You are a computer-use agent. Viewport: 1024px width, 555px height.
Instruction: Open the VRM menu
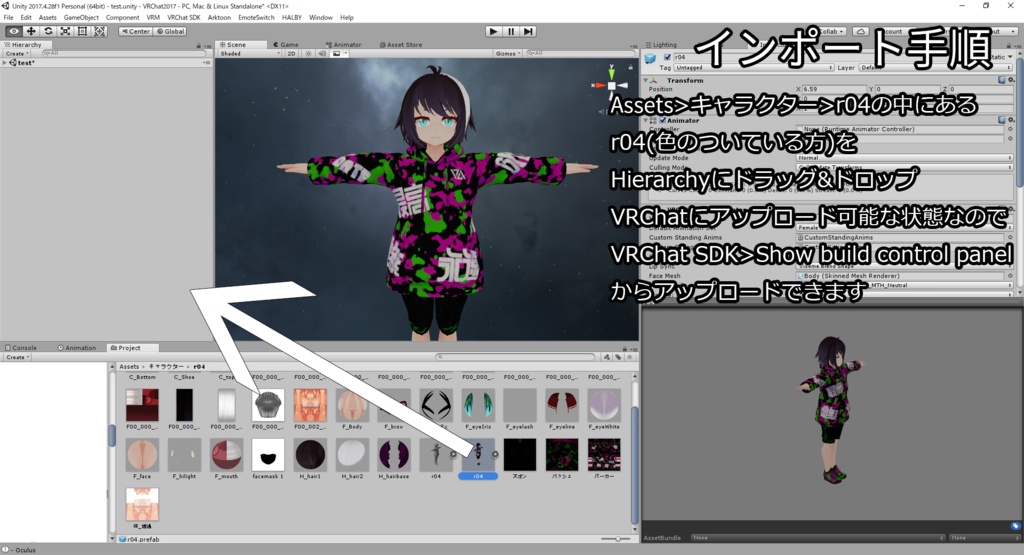pos(153,18)
